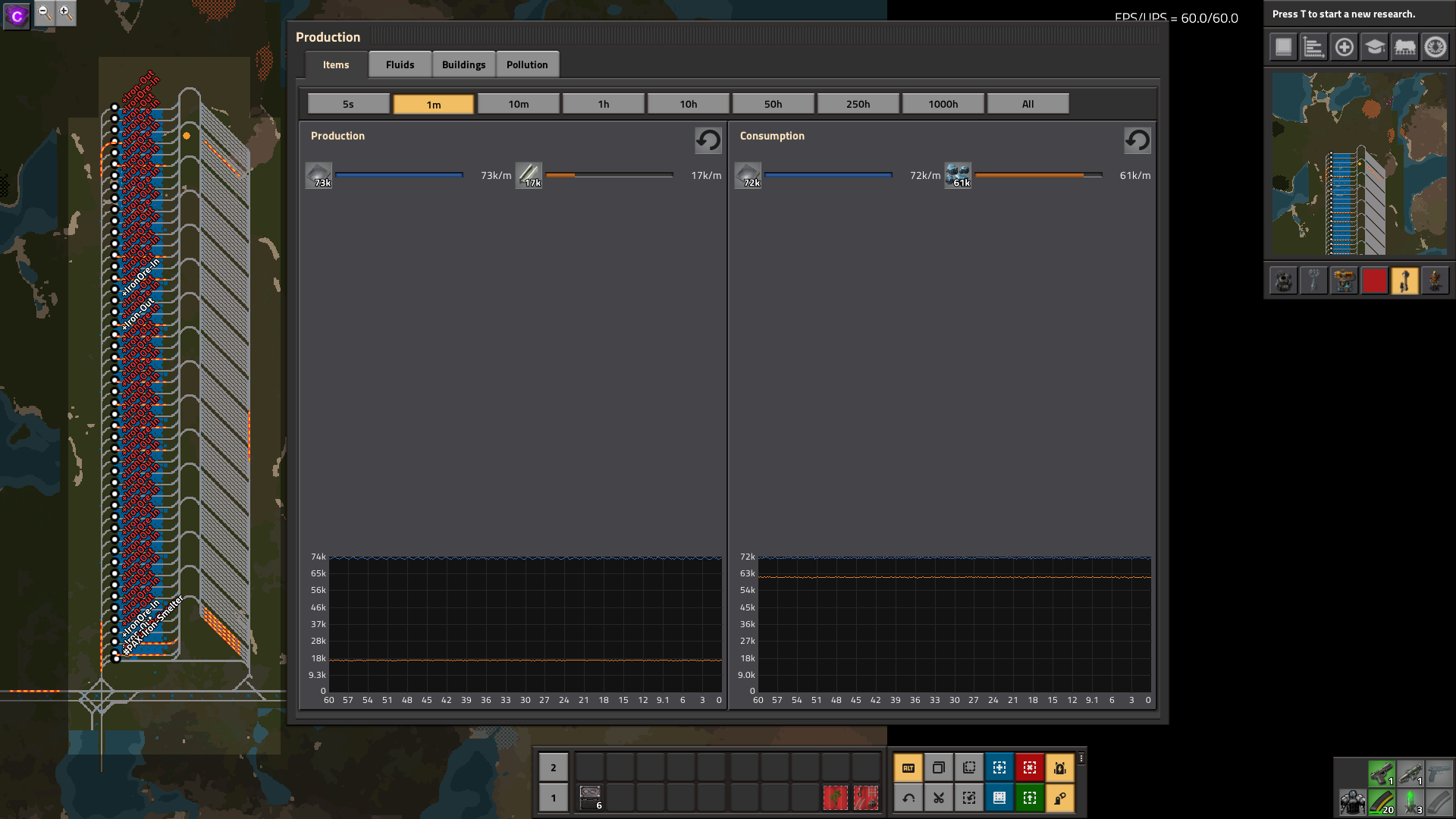Open the technology research graduation-cap icon
The height and width of the screenshot is (819, 1456).
(1374, 47)
